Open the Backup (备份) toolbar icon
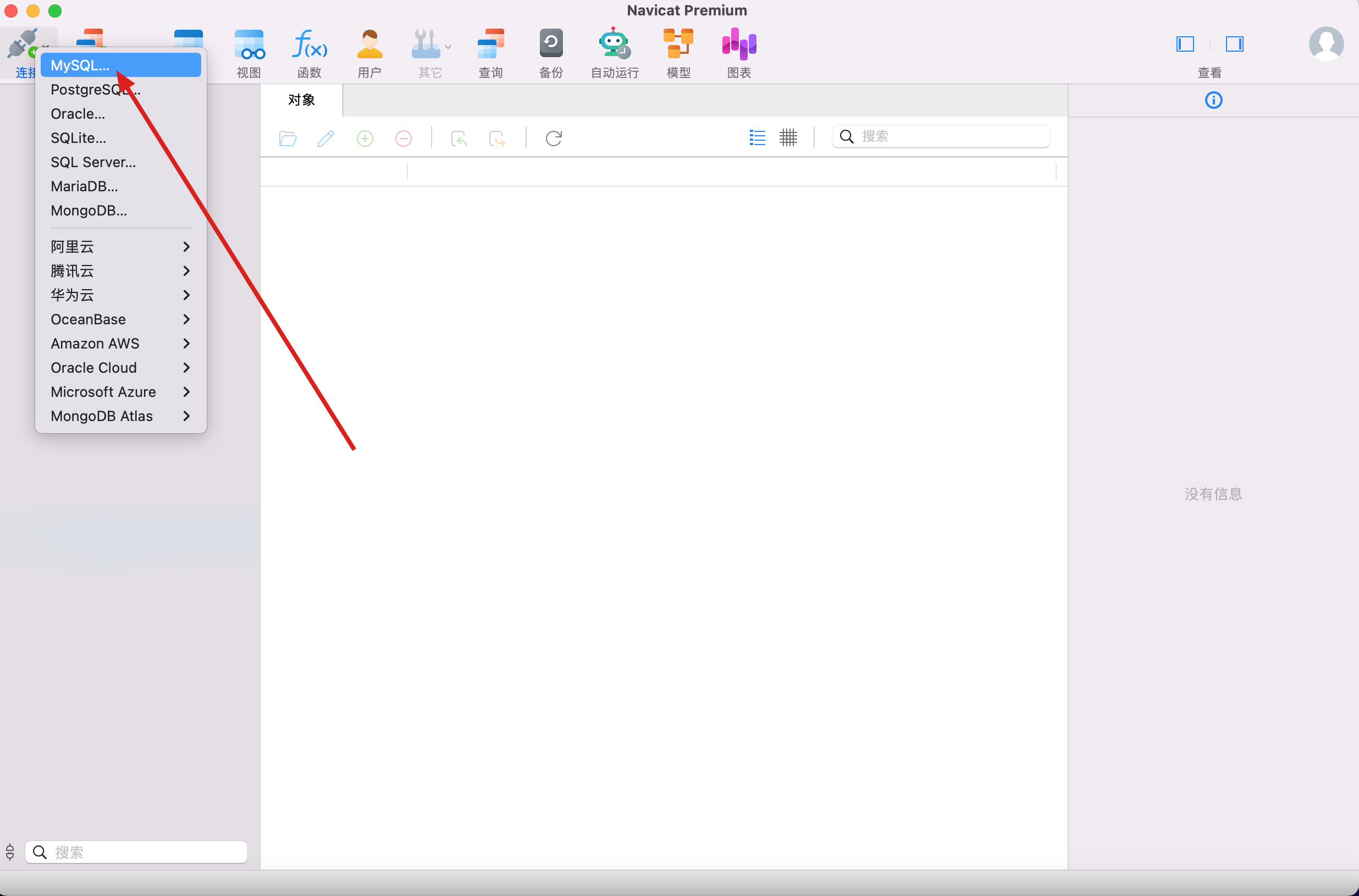This screenshot has width=1359, height=896. pyautogui.click(x=551, y=44)
